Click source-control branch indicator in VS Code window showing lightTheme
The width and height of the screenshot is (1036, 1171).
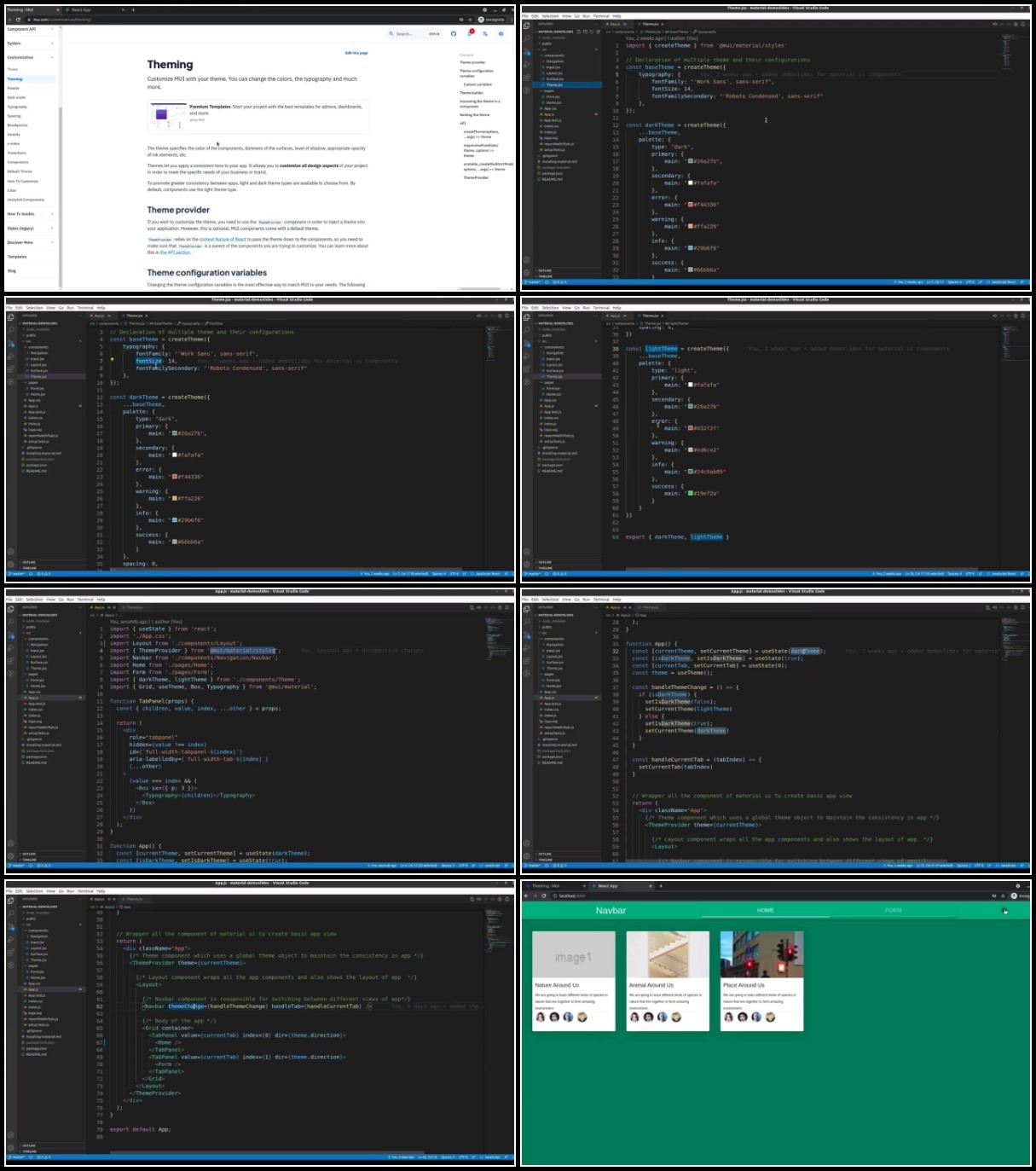click(x=534, y=574)
